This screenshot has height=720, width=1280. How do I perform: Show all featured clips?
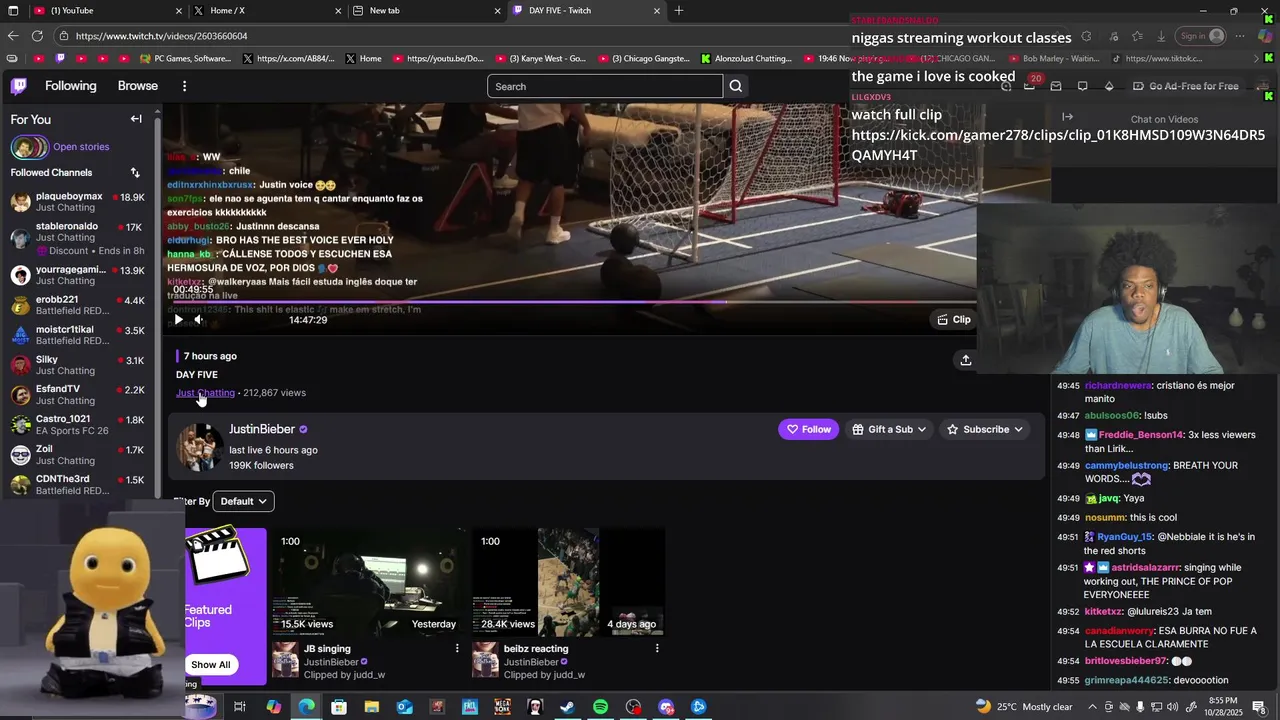click(x=210, y=665)
